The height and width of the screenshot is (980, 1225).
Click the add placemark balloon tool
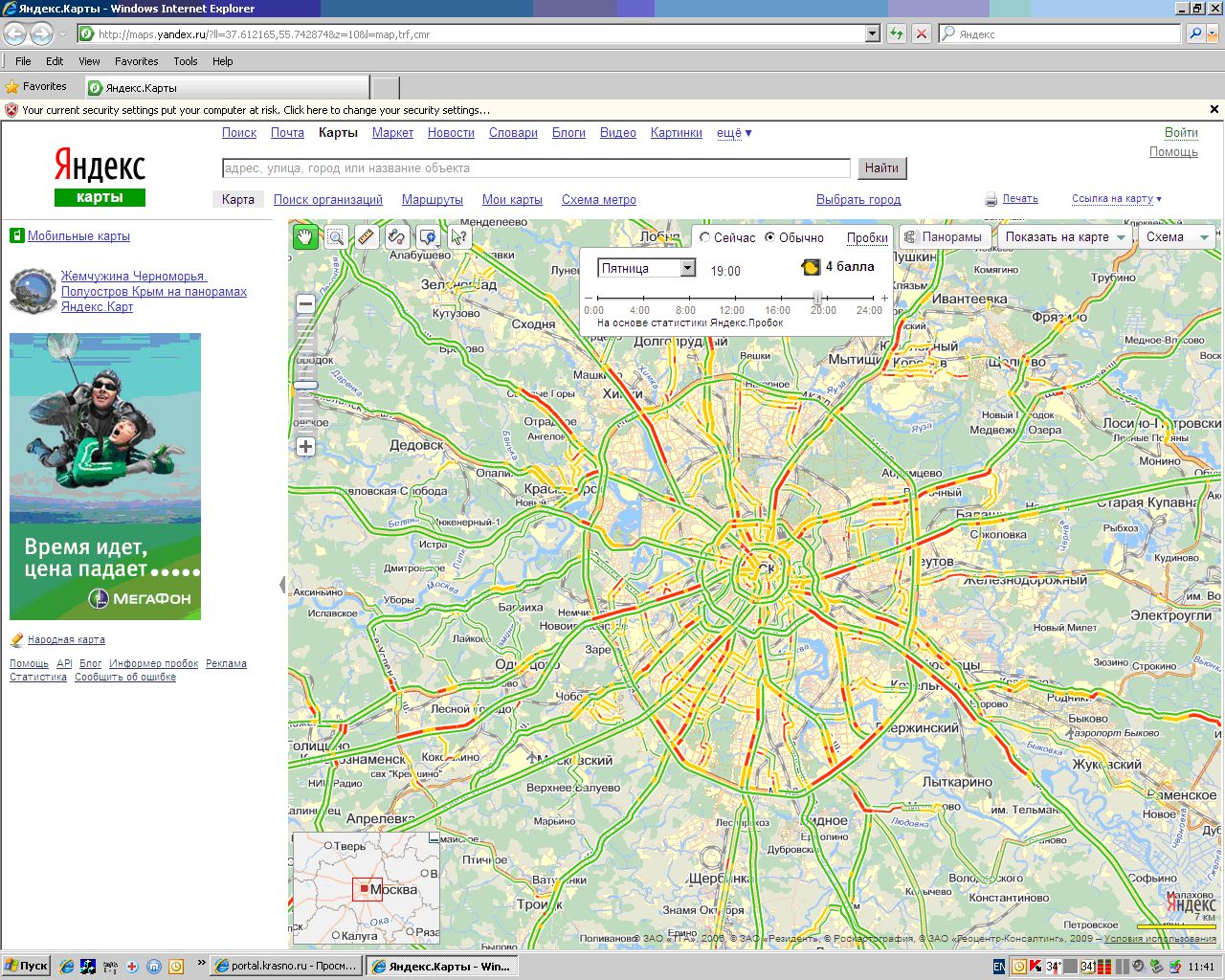(x=428, y=237)
